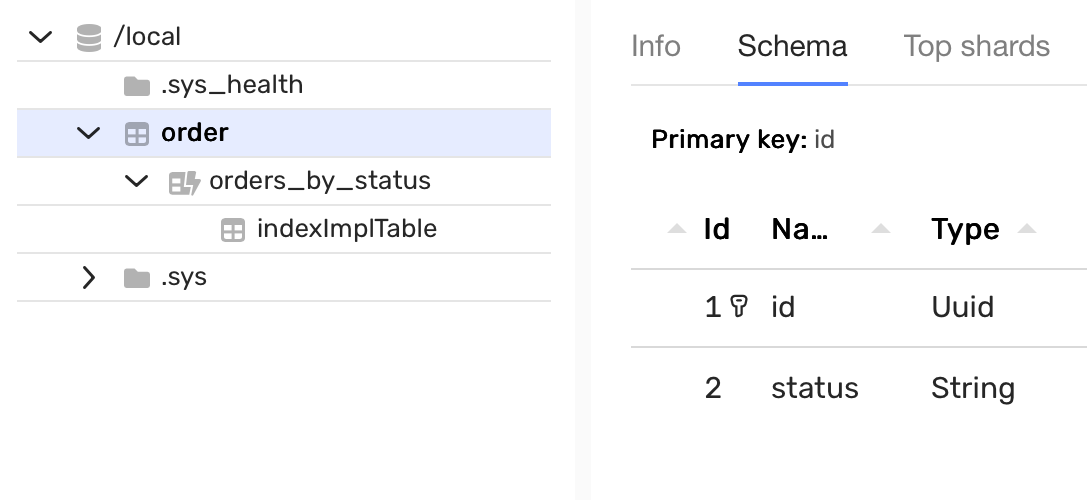Select the Schema tab
Image resolution: width=1087 pixels, height=500 pixels.
pyautogui.click(x=792, y=46)
